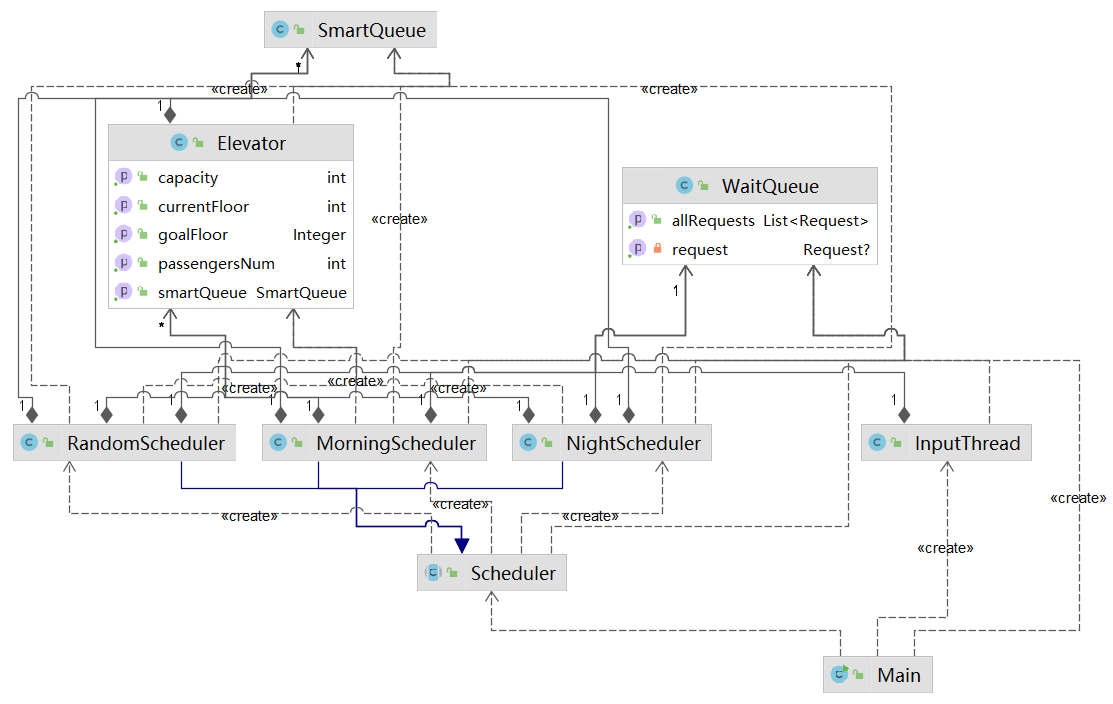Click the SmartQueue class icon
This screenshot has width=1113, height=704.
click(280, 29)
